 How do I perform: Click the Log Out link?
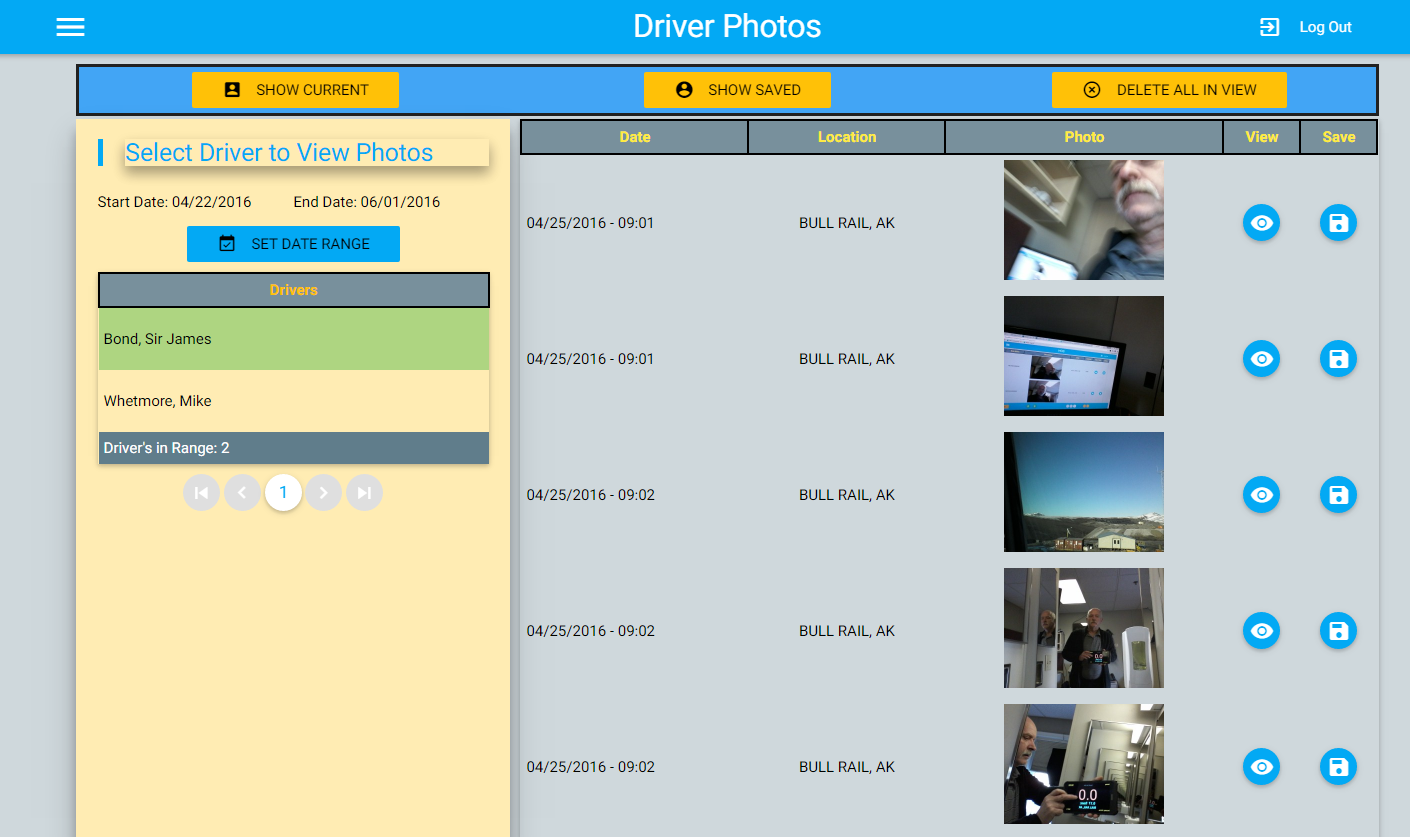click(1325, 27)
